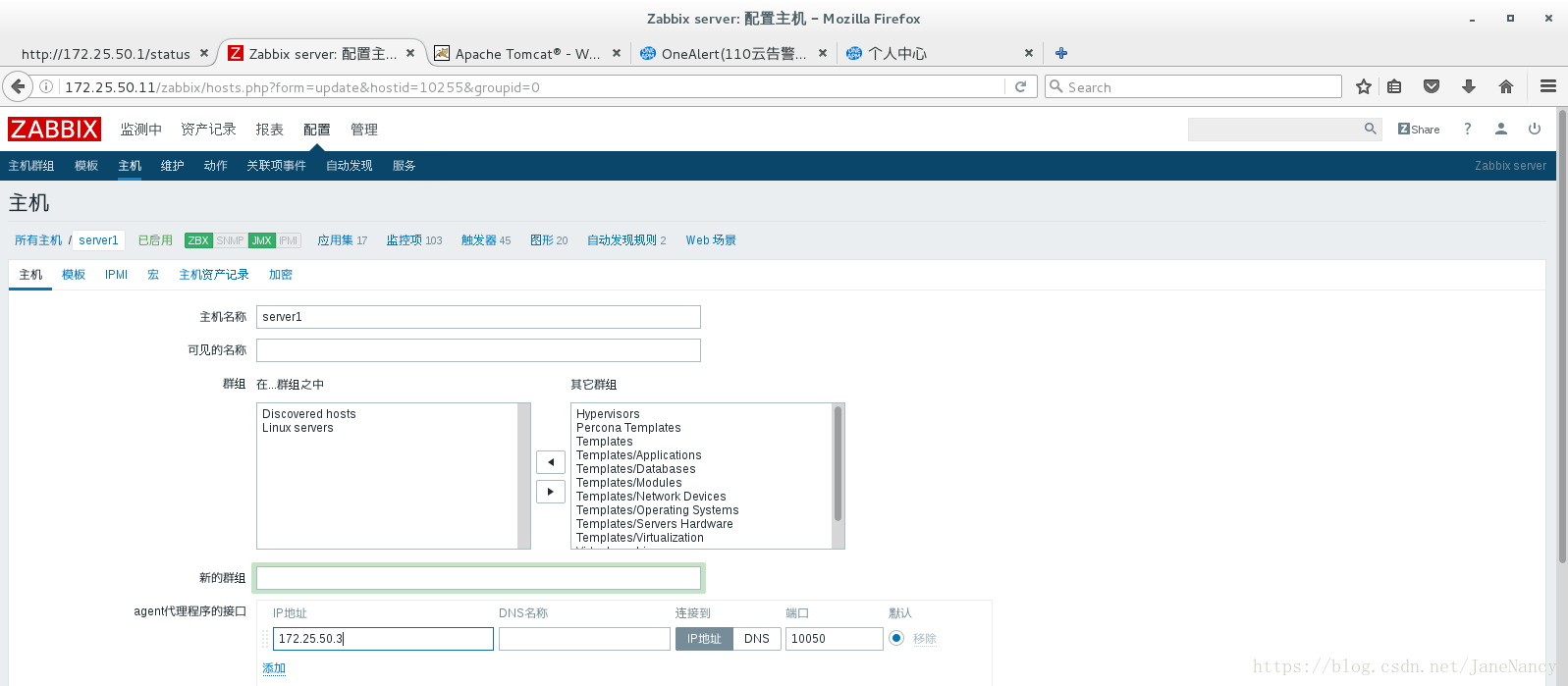
Task: Click the 添加 interface link
Action: 274,668
